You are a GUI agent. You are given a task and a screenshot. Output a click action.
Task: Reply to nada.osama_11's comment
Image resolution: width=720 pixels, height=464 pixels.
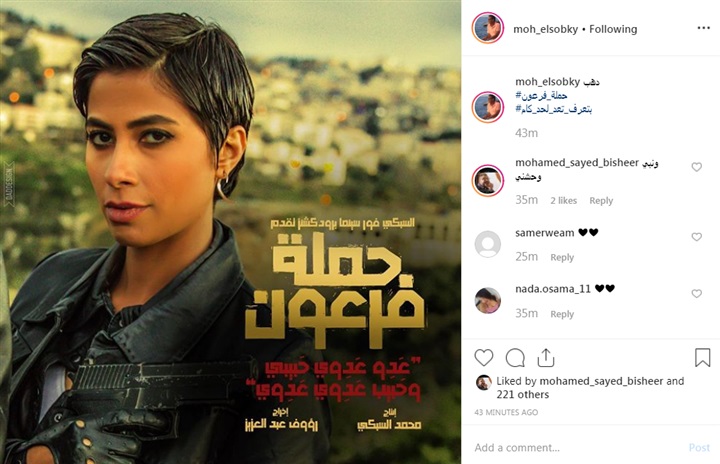click(x=562, y=314)
